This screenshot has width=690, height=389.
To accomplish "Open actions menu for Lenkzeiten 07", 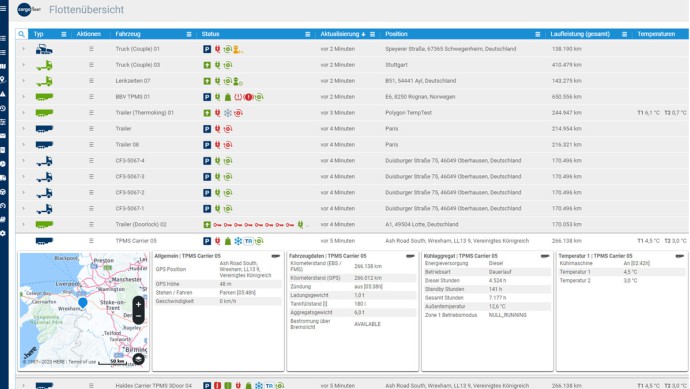I will (x=91, y=81).
